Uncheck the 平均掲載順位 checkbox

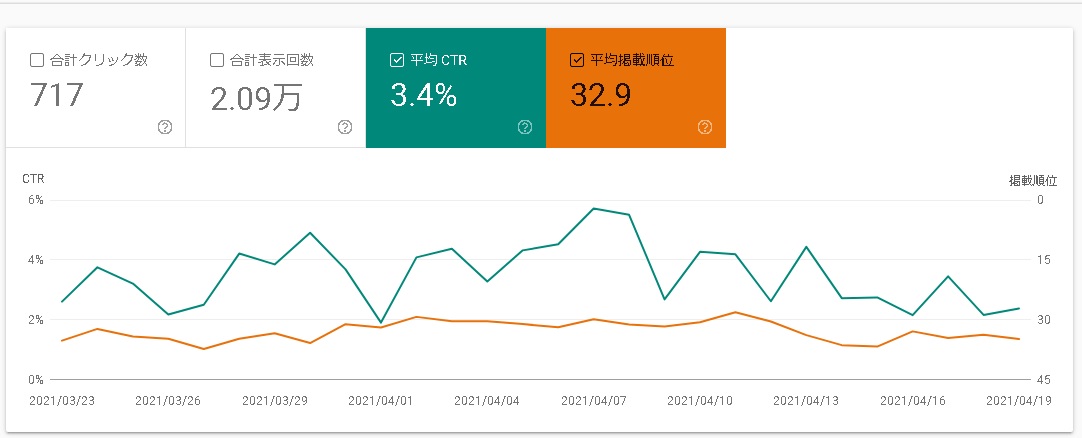point(577,61)
